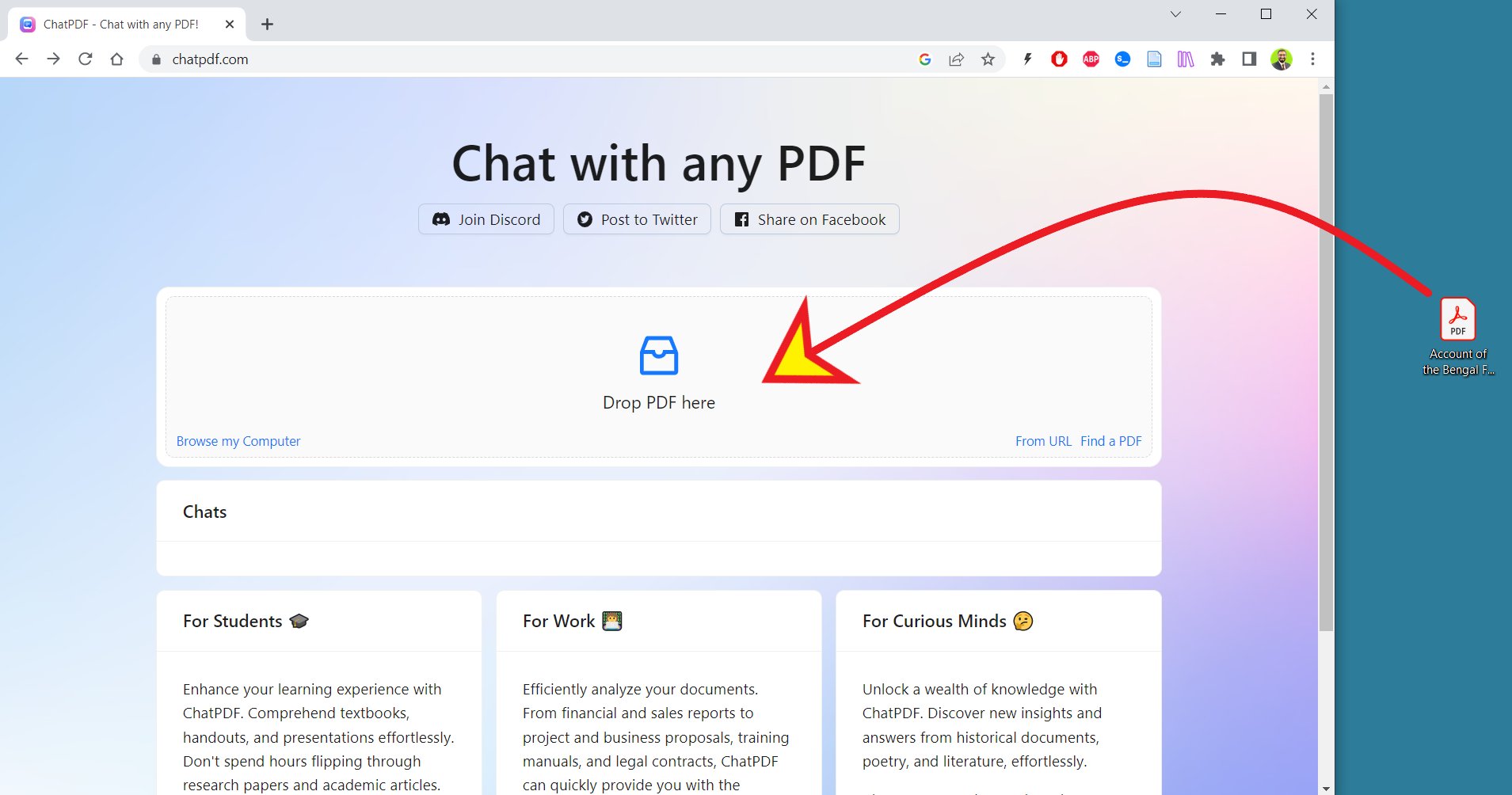Click the Chrome profile avatar
Viewport: 1512px width, 795px height.
1281,59
